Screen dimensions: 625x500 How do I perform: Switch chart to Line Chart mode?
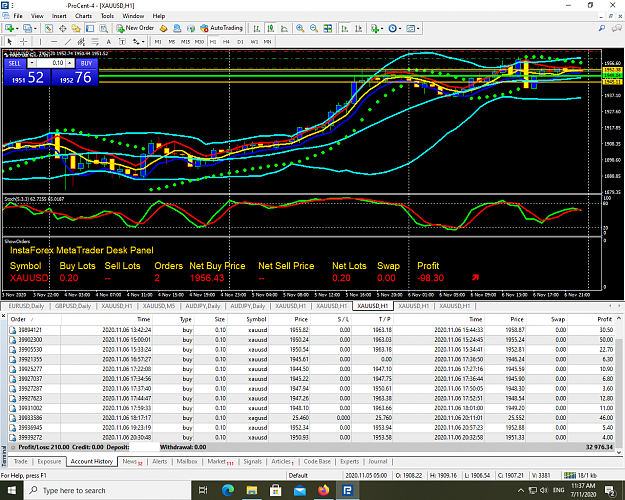(x=284, y=28)
